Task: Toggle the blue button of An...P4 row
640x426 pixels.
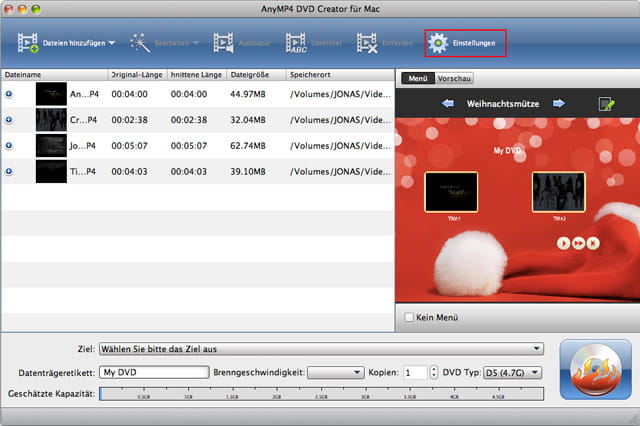Action: click(x=9, y=94)
